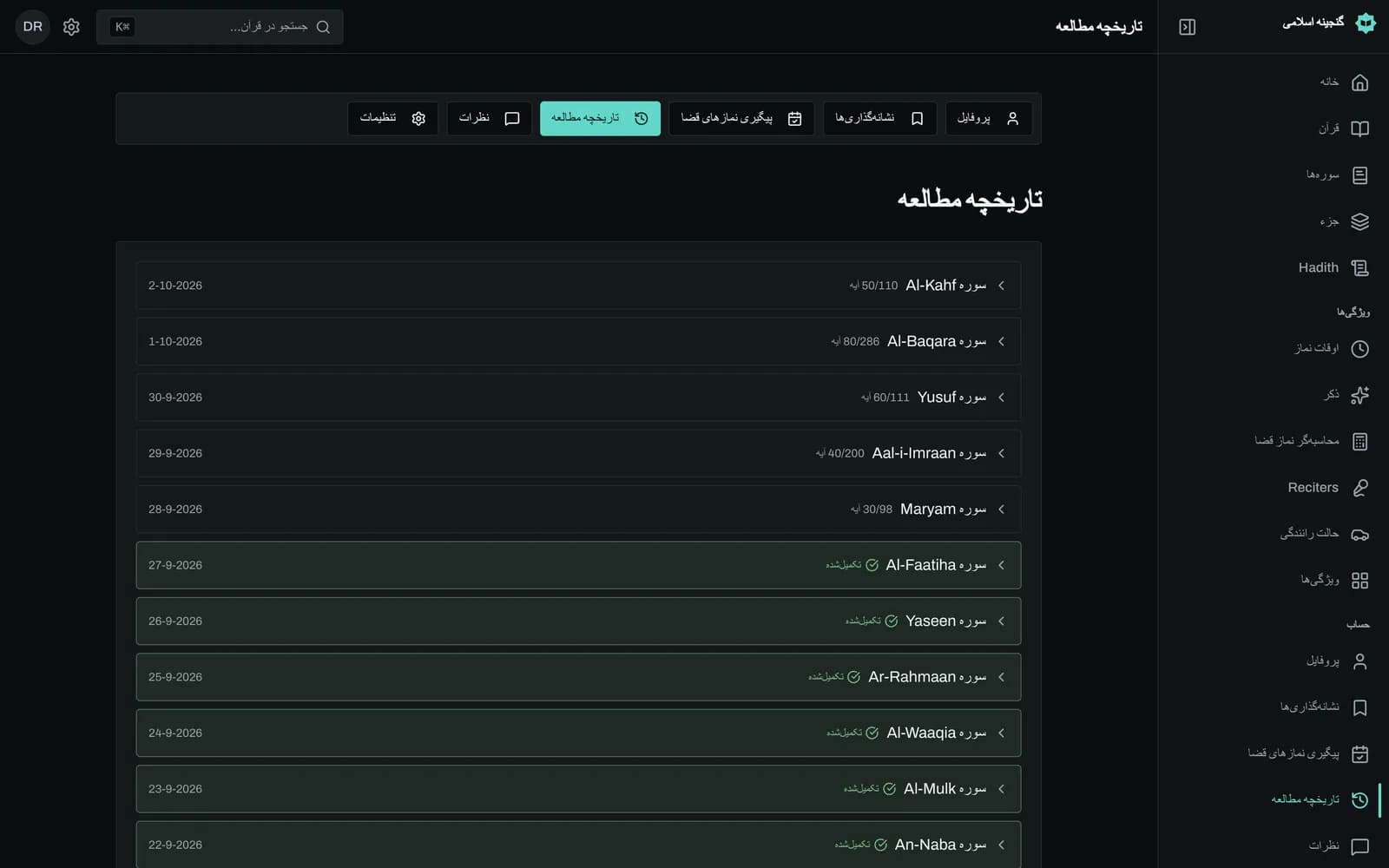Click the Quran search field
Image resolution: width=1389 pixels, height=868 pixels.
tap(220, 27)
